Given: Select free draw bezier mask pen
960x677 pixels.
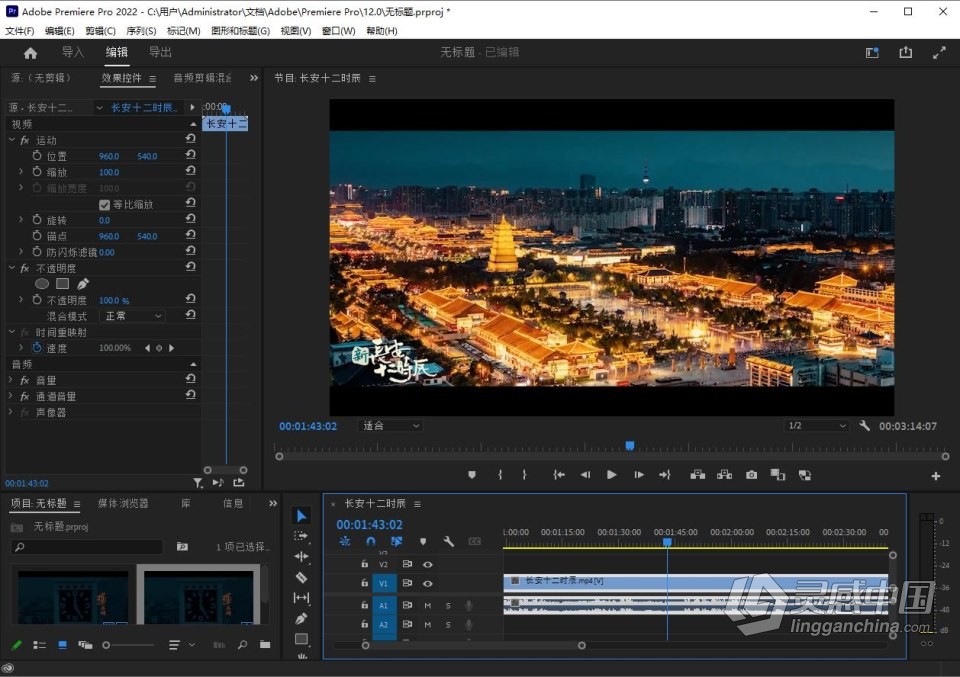Looking at the screenshot, I should coord(83,284).
